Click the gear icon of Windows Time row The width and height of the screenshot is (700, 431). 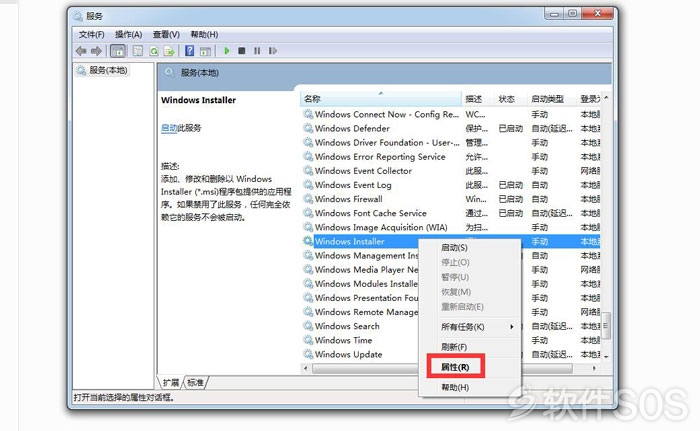[308, 340]
